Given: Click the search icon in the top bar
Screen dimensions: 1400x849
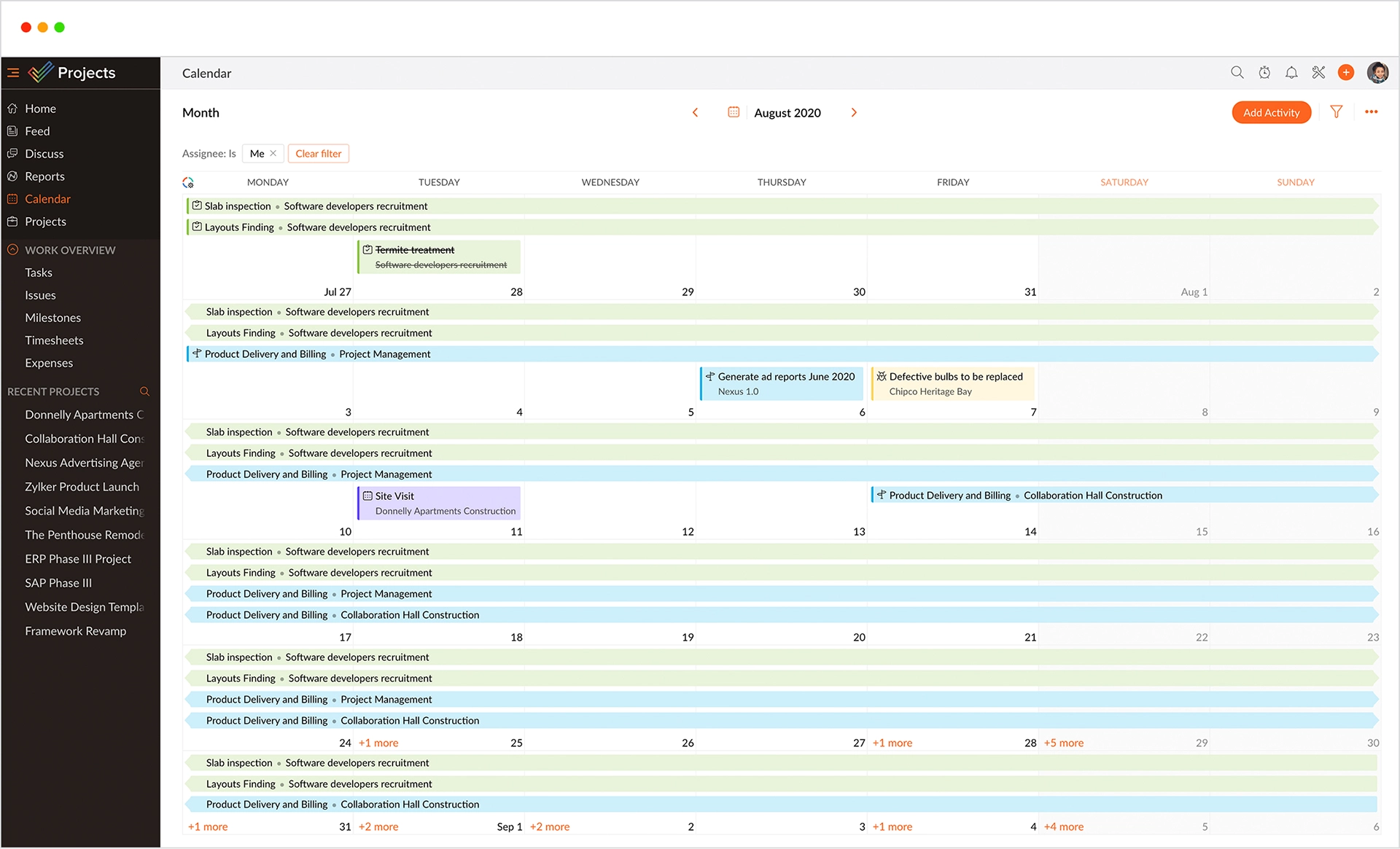Looking at the screenshot, I should pyautogui.click(x=1237, y=72).
